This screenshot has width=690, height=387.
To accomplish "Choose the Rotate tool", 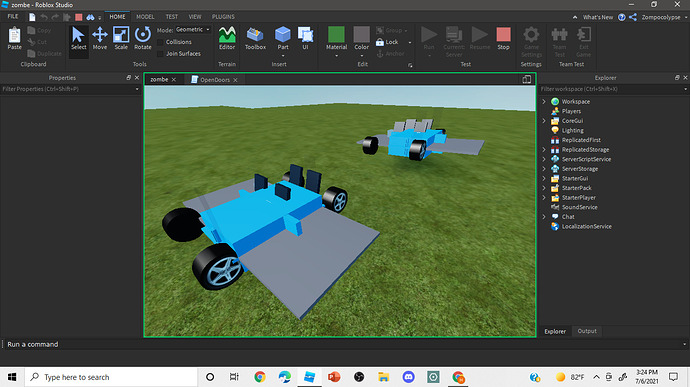I will pos(143,38).
